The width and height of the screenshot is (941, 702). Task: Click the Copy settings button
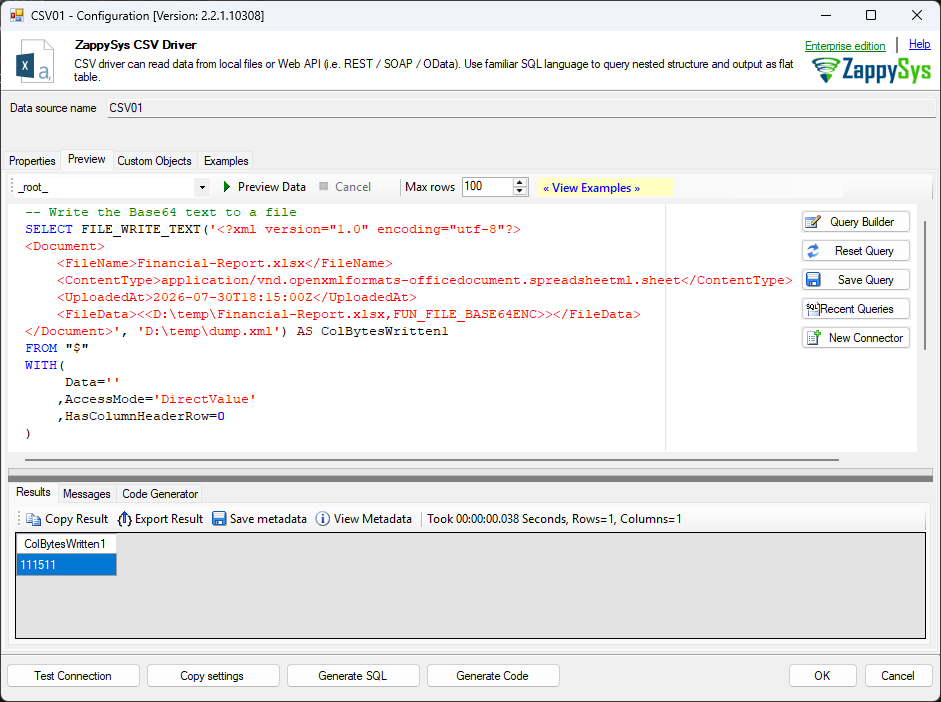click(x=212, y=676)
